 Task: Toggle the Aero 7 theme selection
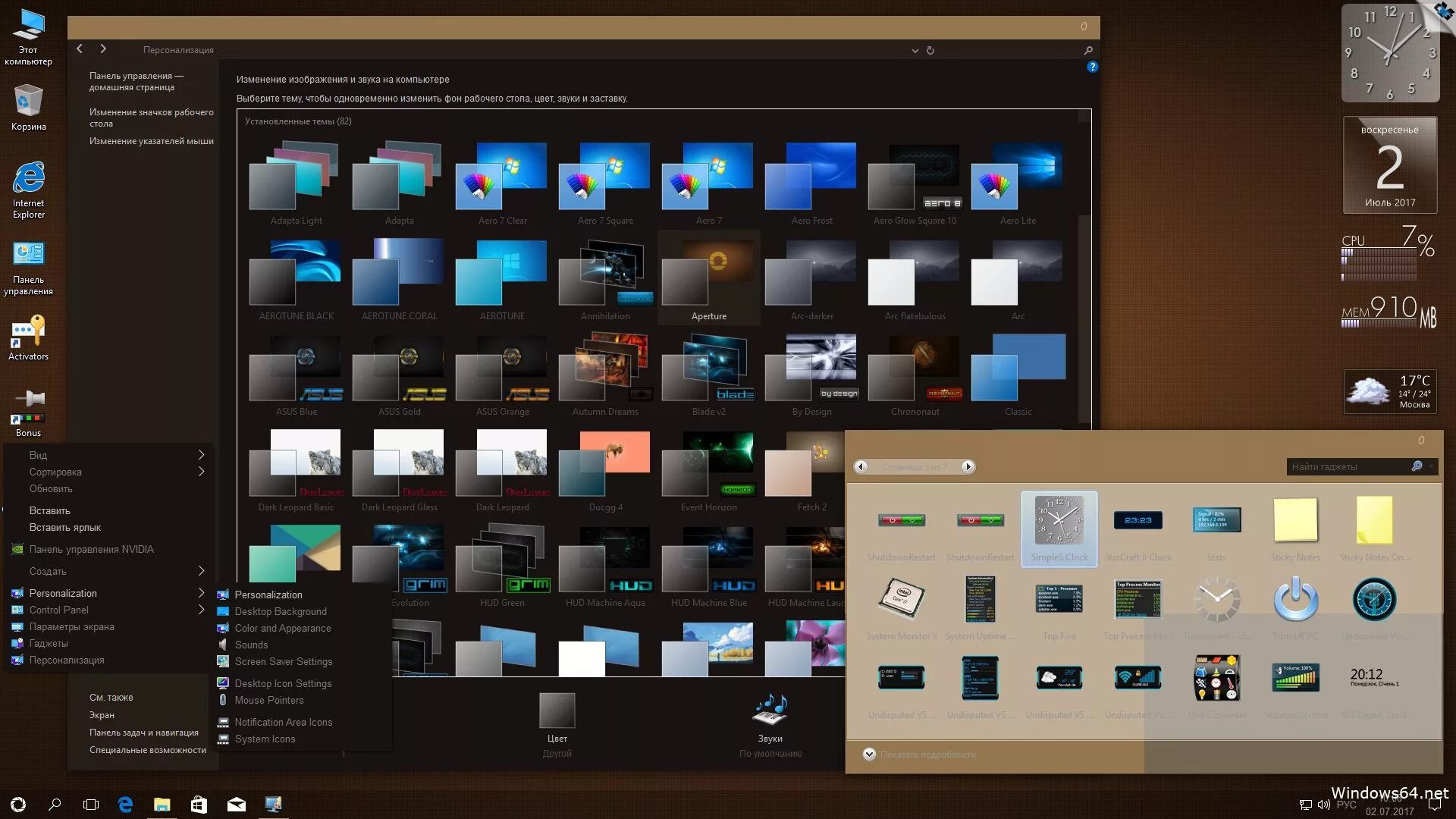708,180
